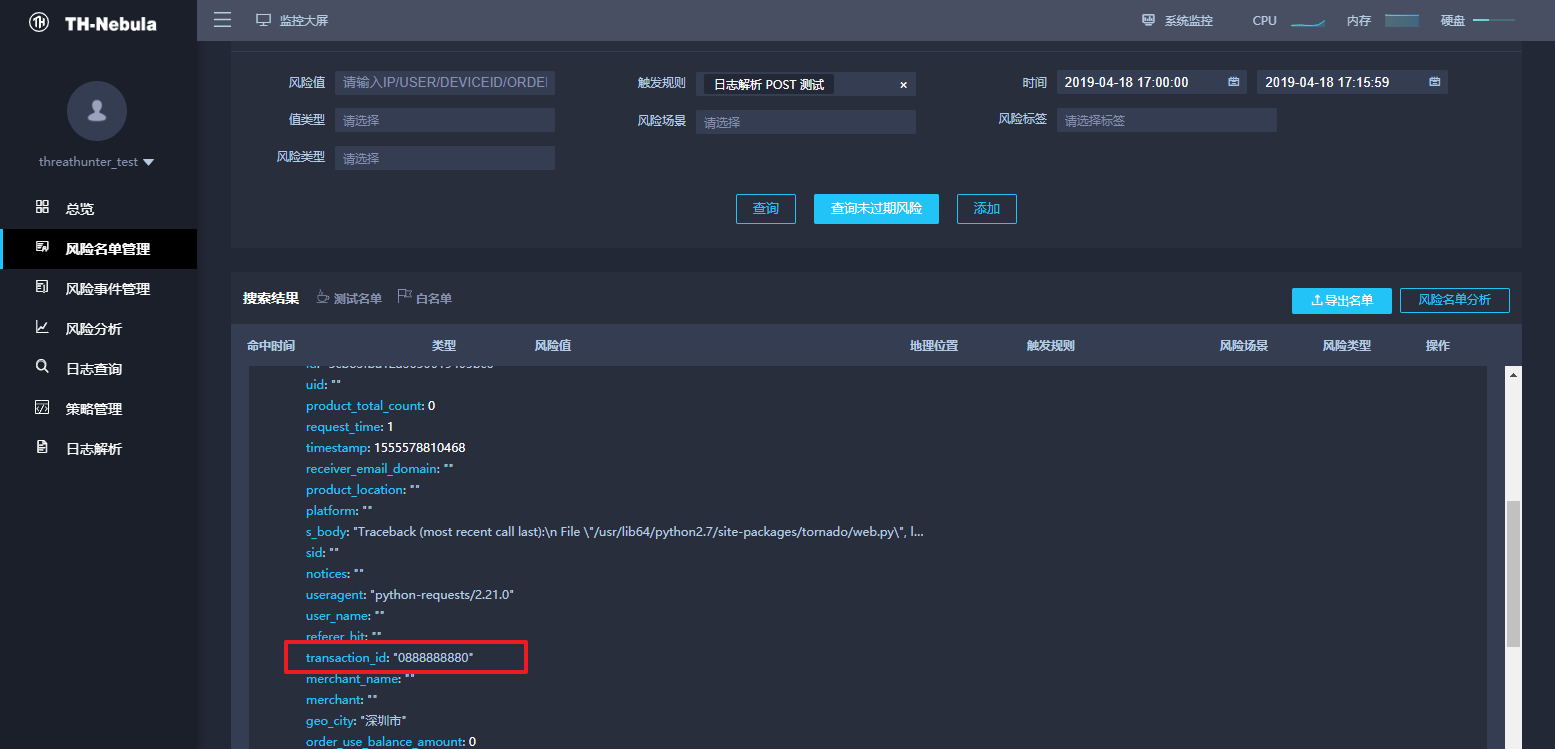Remove the 日志解析 POST 测试 rule tag

[x=903, y=85]
